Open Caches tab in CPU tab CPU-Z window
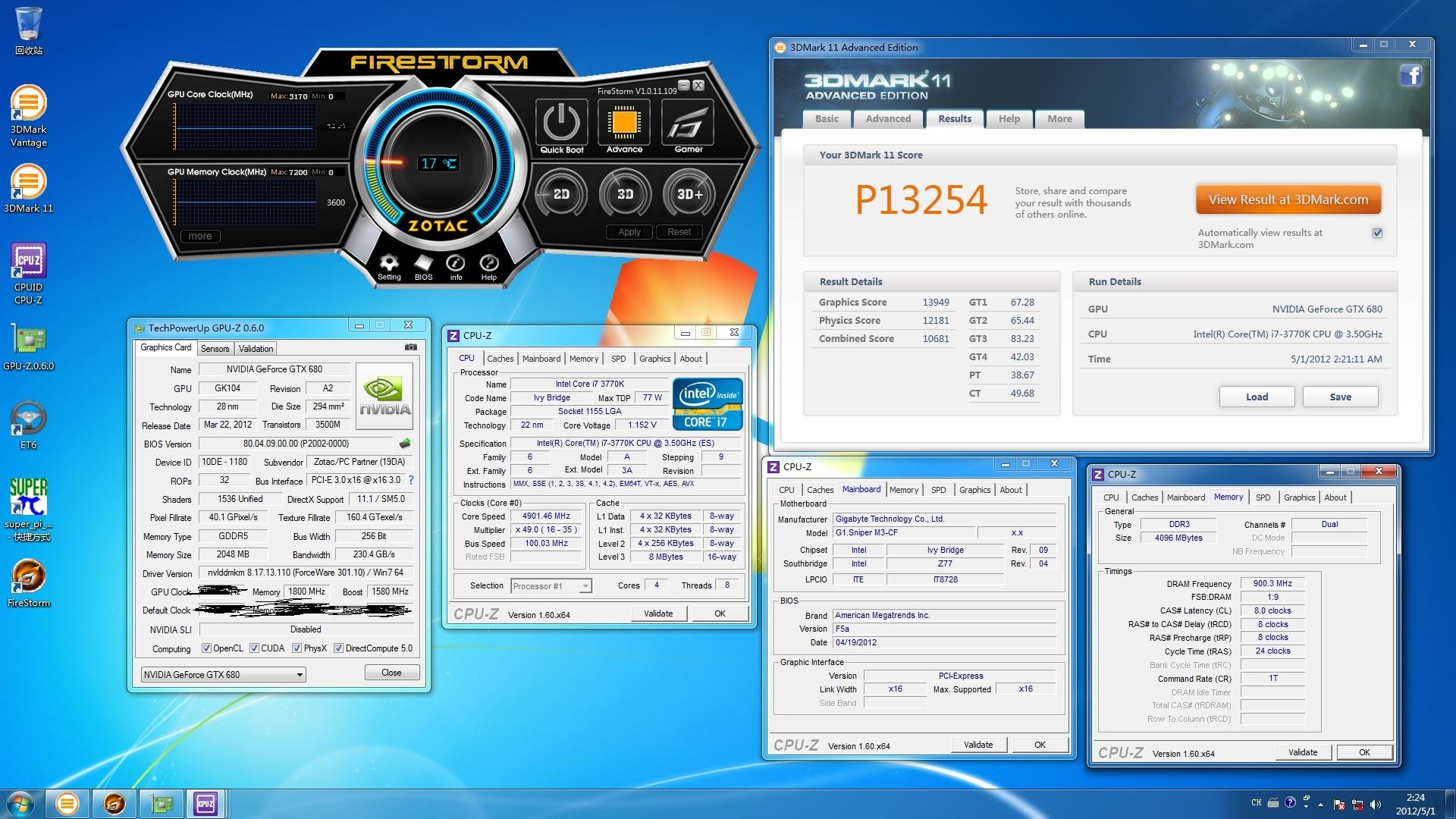This screenshot has height=819, width=1456. point(500,359)
